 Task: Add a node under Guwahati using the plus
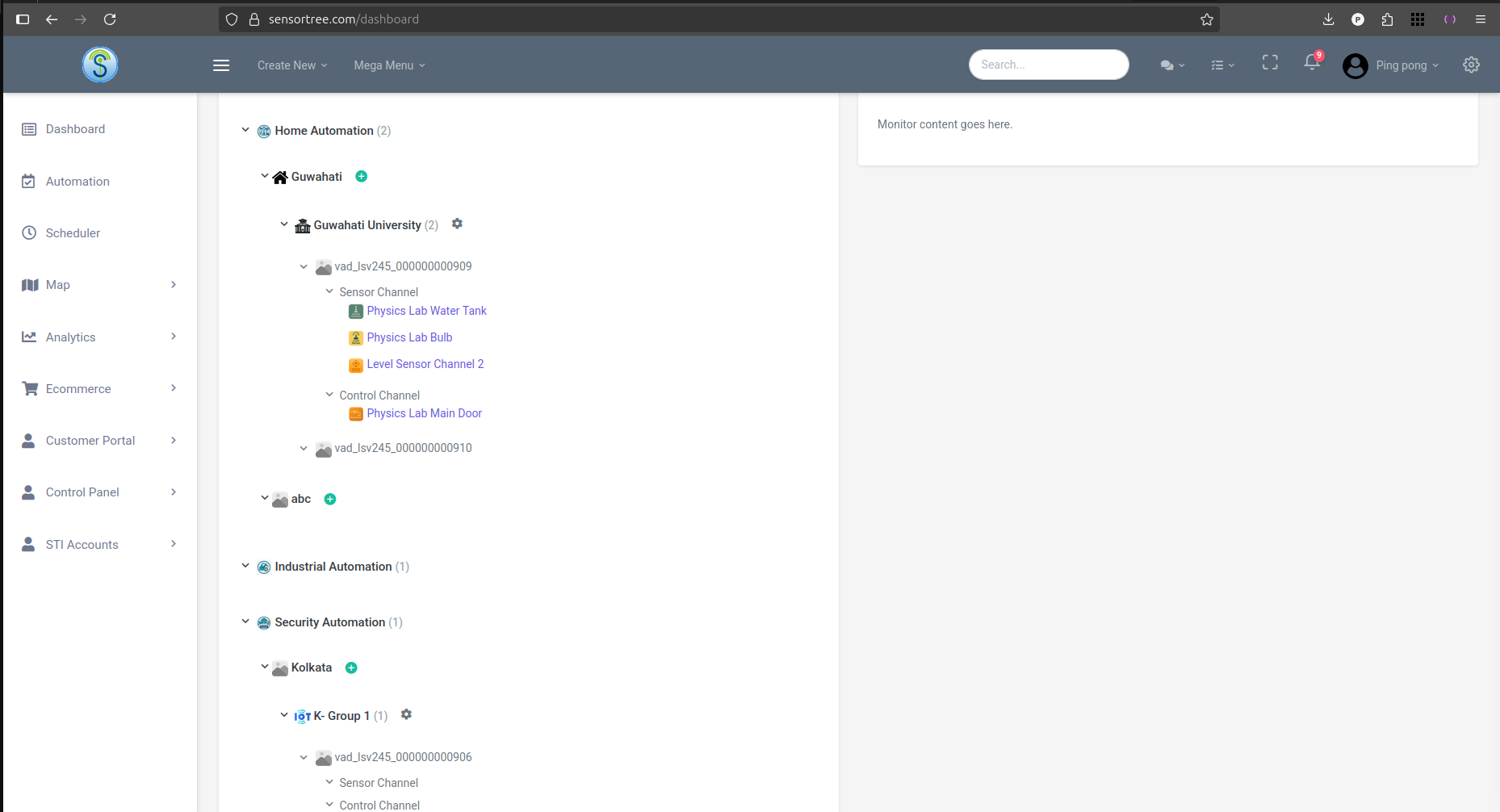pos(361,176)
